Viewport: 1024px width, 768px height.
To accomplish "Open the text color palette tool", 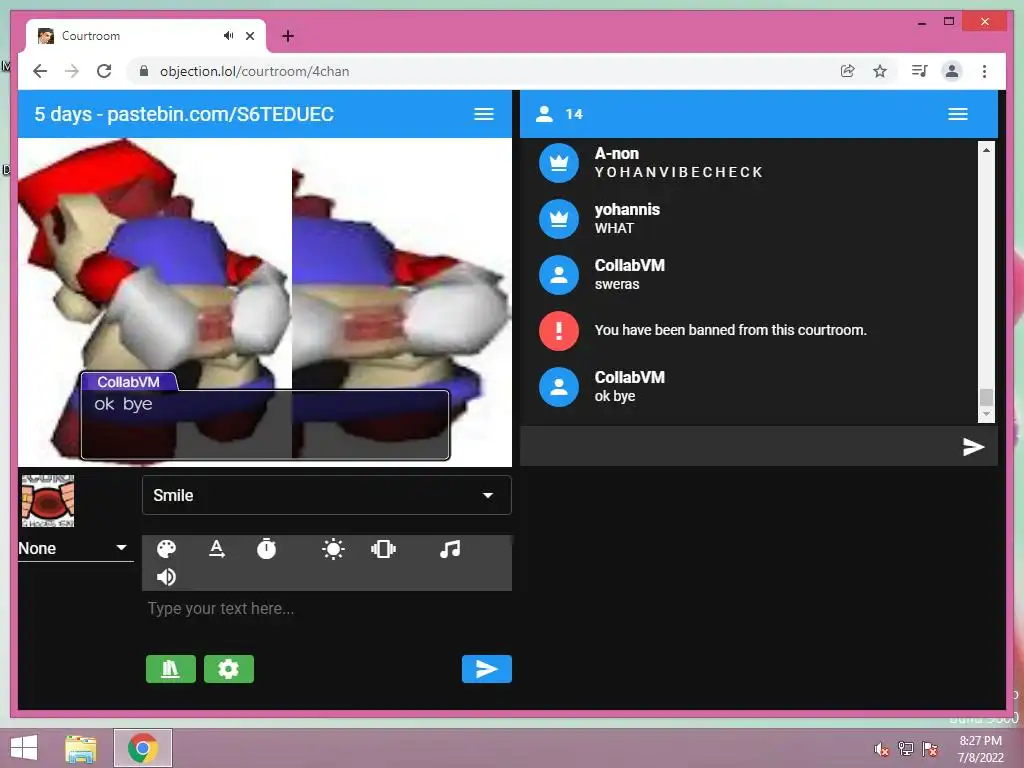I will pyautogui.click(x=167, y=549).
